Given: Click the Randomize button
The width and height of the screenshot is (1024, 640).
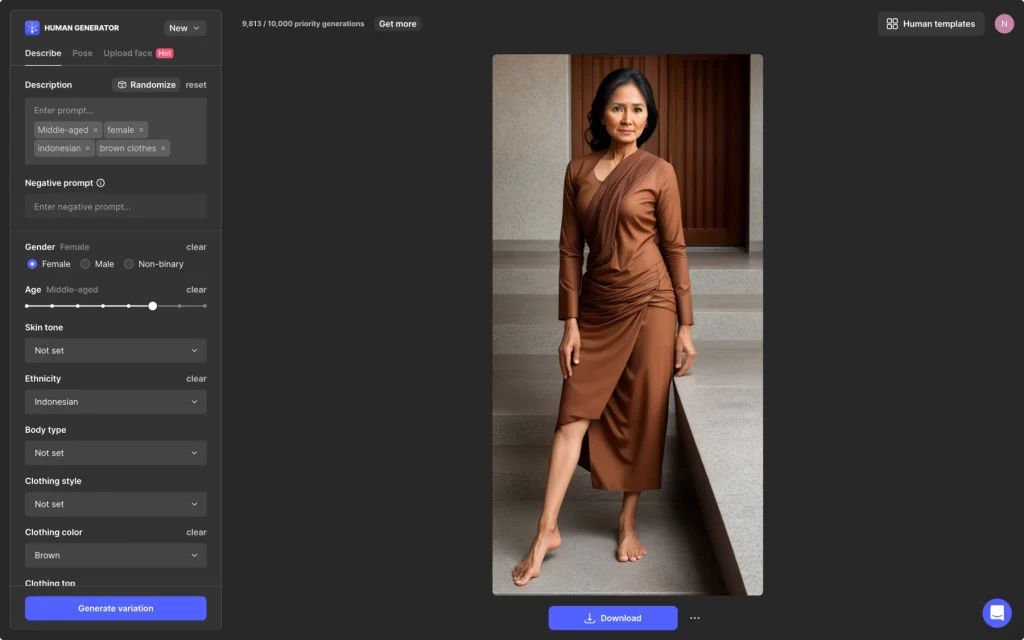Looking at the screenshot, I should click(146, 85).
